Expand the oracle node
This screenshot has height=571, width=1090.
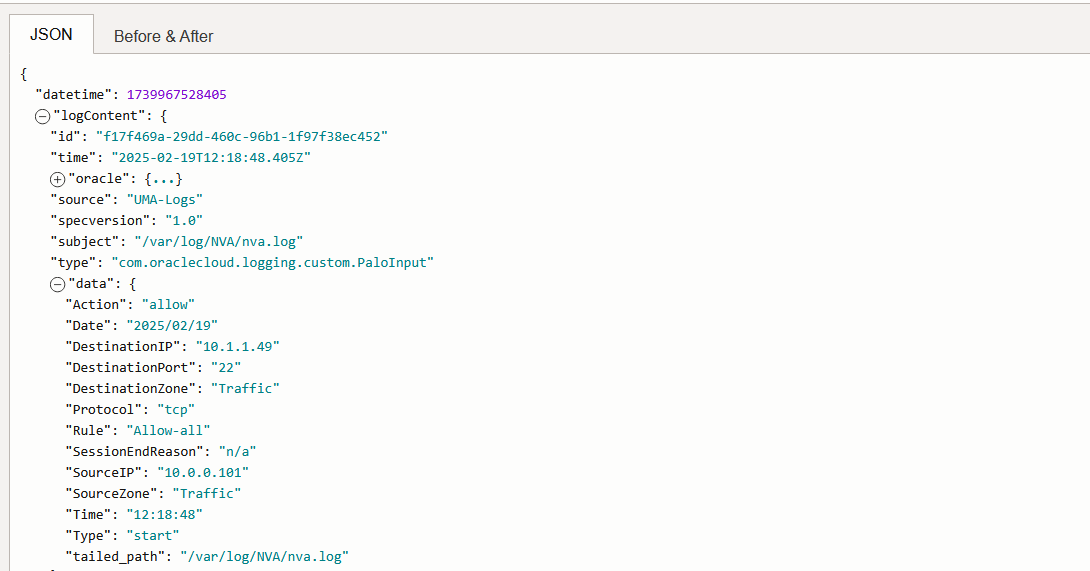[57, 179]
